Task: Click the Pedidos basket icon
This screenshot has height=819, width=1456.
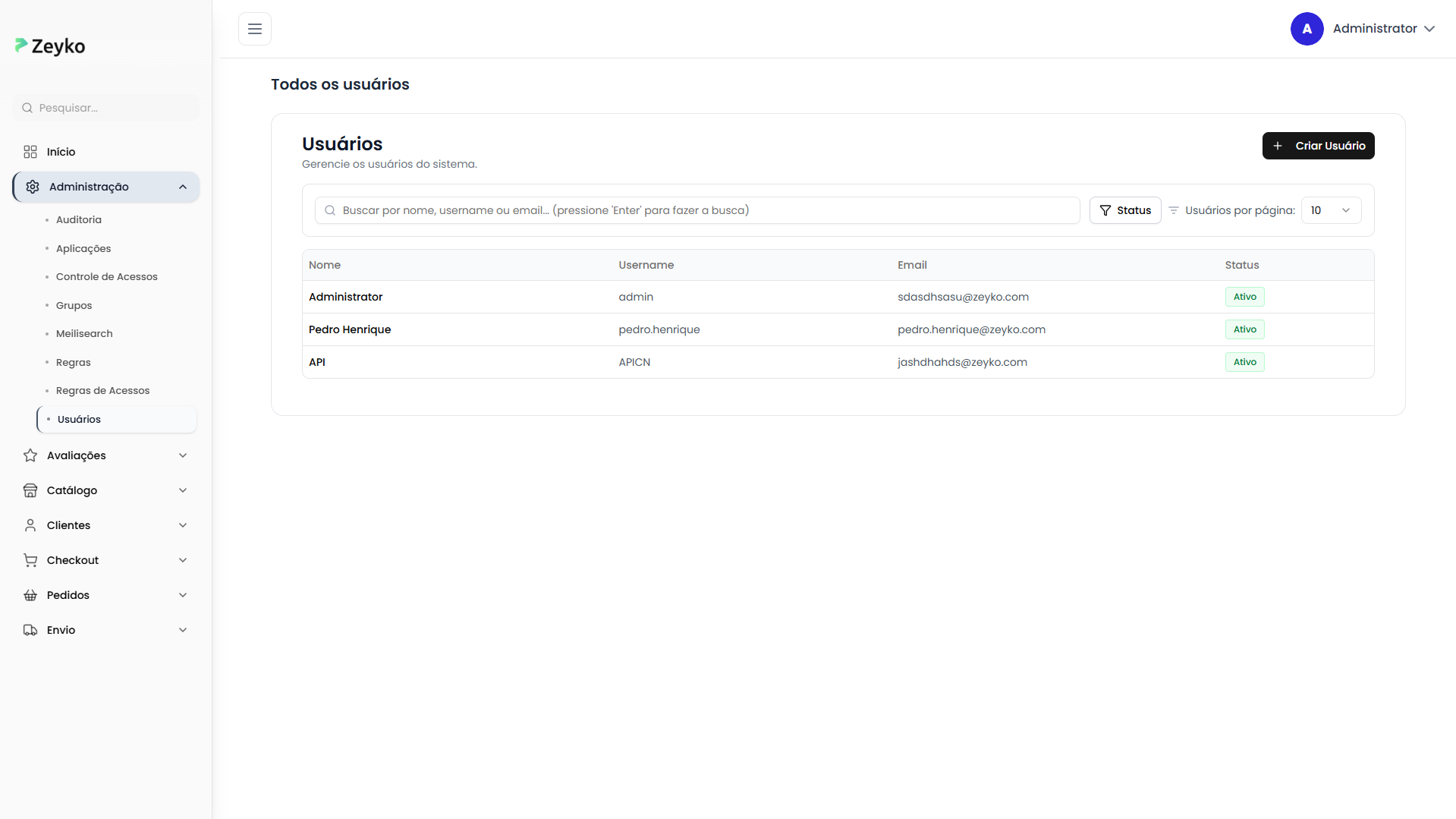Action: point(30,595)
